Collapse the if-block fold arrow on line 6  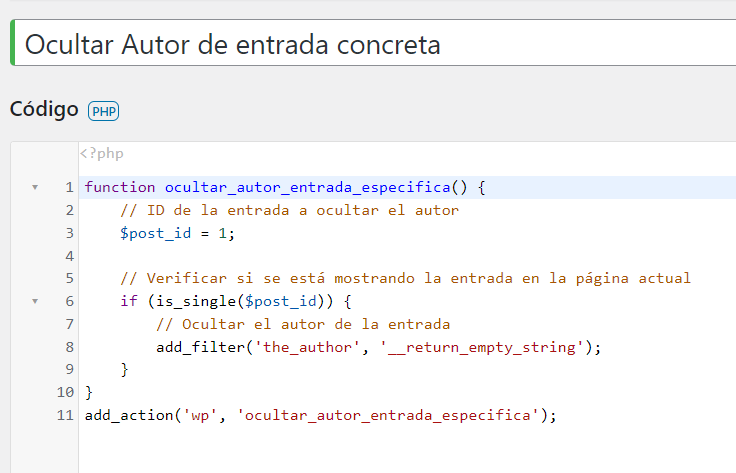(35, 301)
